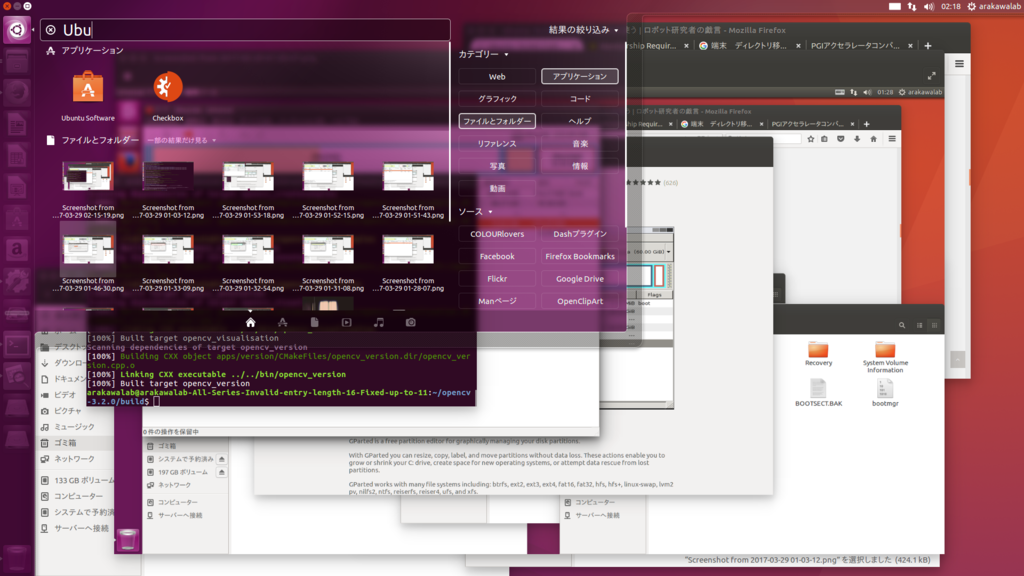Toggle the リファレンス category filter

497,144
